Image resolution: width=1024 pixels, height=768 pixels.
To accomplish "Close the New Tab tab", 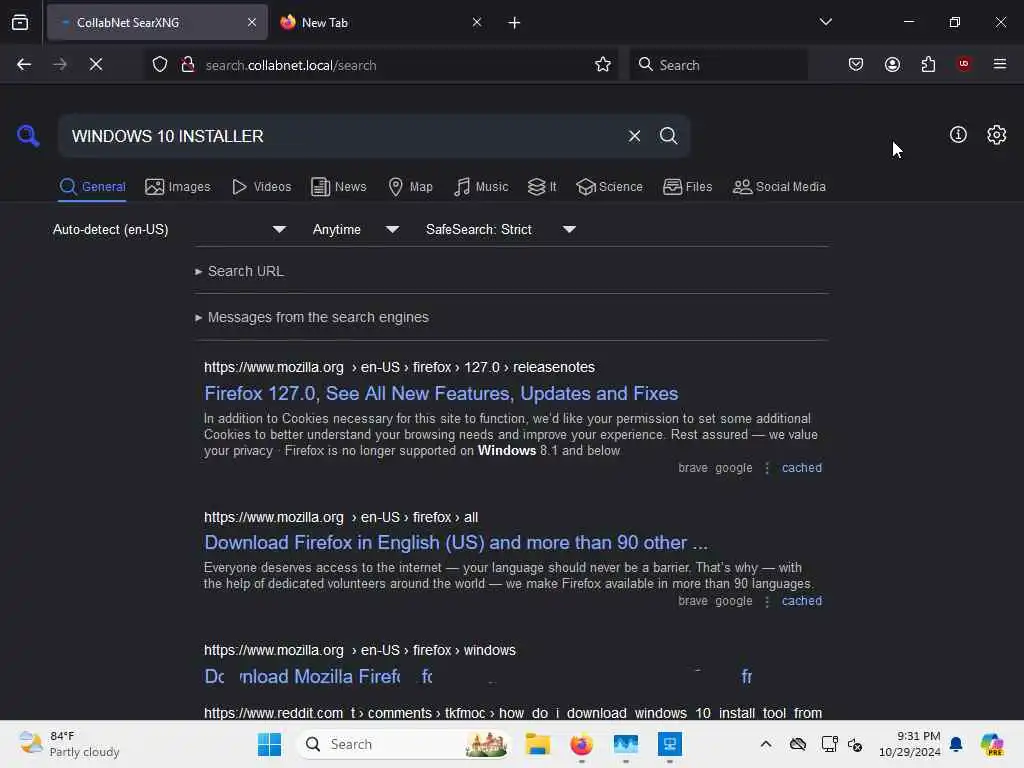I will (477, 23).
